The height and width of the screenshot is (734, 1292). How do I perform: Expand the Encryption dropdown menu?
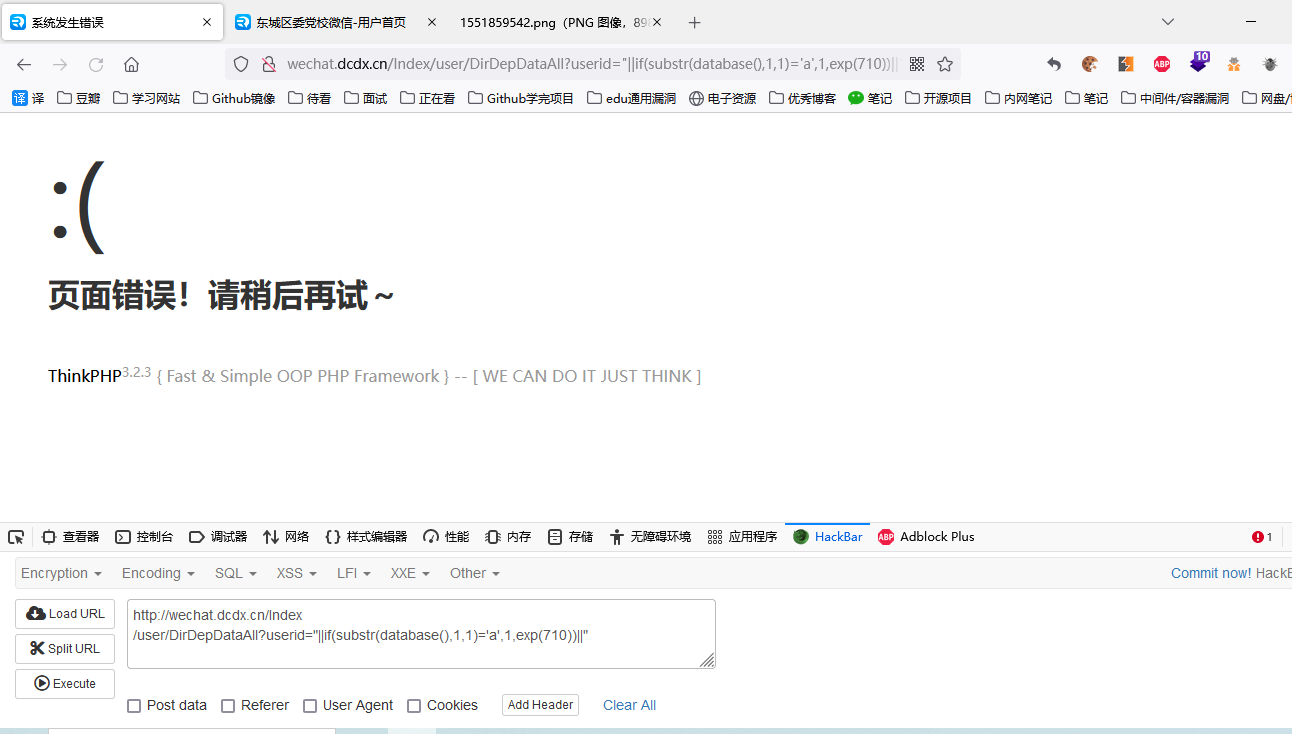pyautogui.click(x=61, y=573)
